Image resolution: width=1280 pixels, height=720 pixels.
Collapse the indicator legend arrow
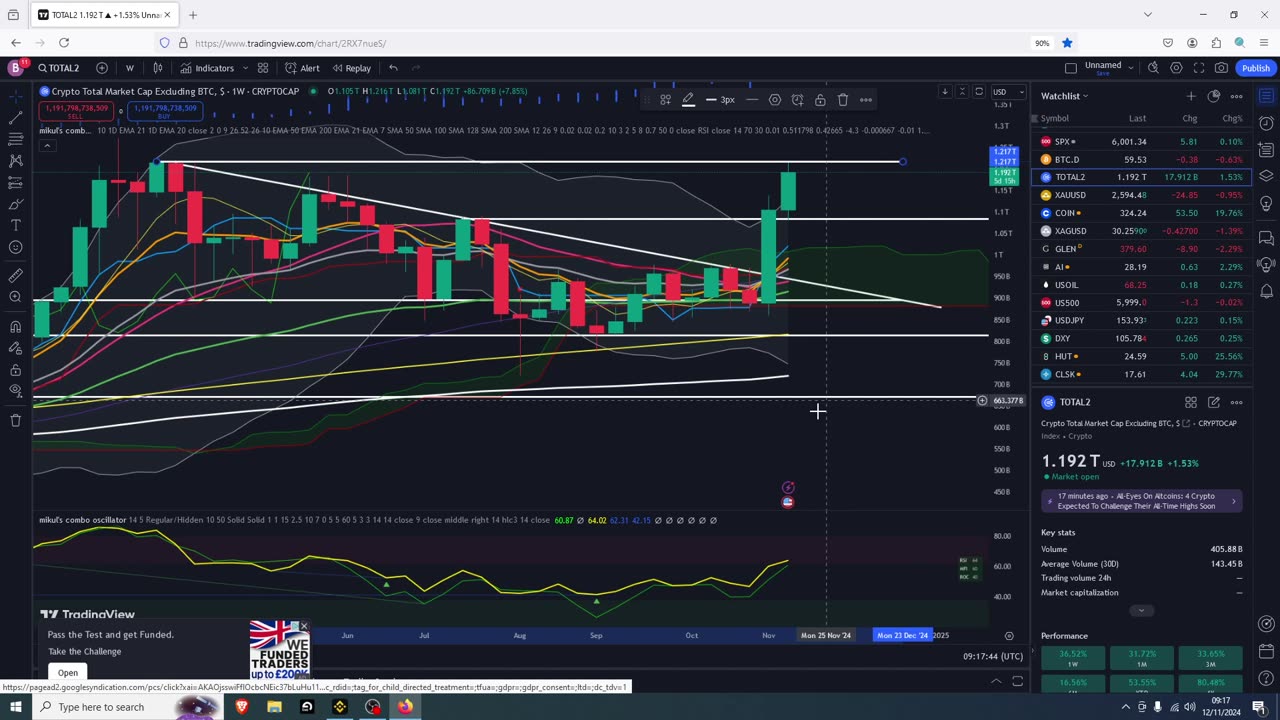point(46,146)
